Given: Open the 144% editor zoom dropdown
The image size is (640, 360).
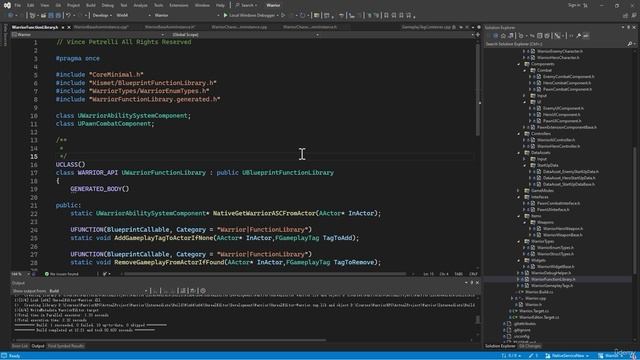Looking at the screenshot, I should (x=20, y=274).
